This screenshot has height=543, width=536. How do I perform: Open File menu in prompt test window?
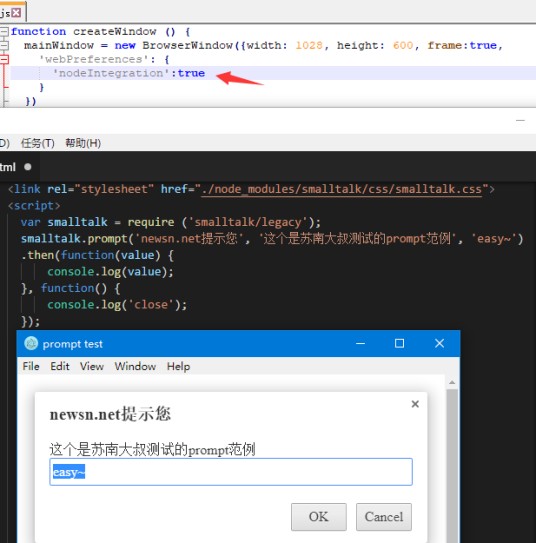31,366
